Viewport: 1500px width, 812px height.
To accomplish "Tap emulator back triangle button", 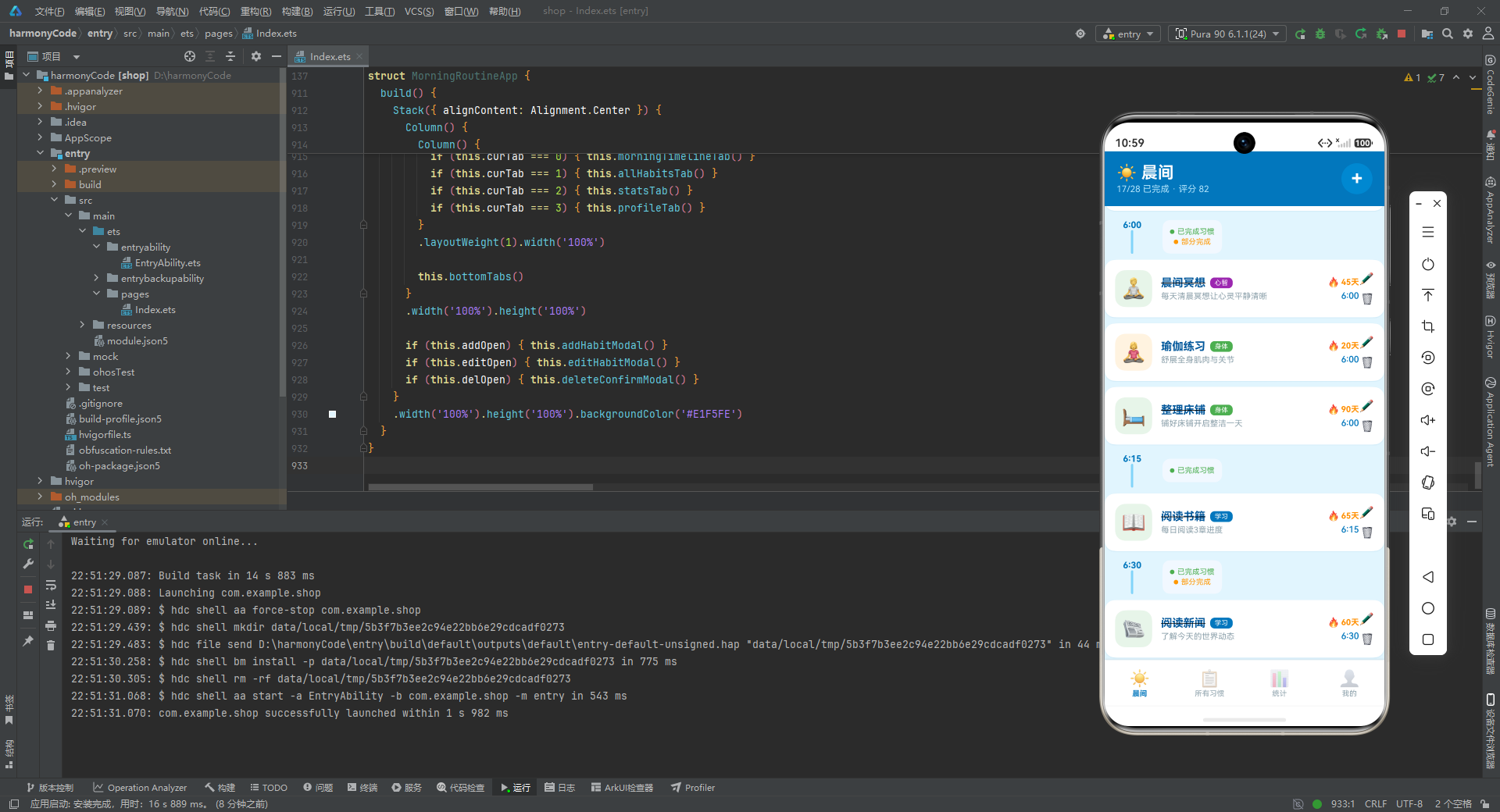I will coord(1428,577).
